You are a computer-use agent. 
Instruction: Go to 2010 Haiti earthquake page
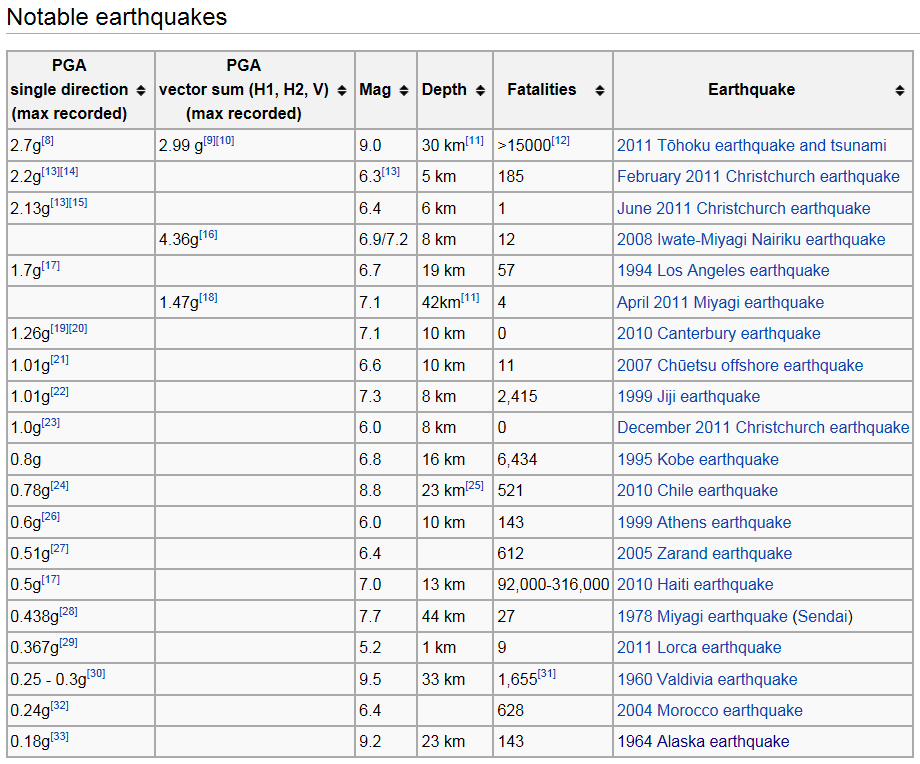pyautogui.click(x=695, y=585)
